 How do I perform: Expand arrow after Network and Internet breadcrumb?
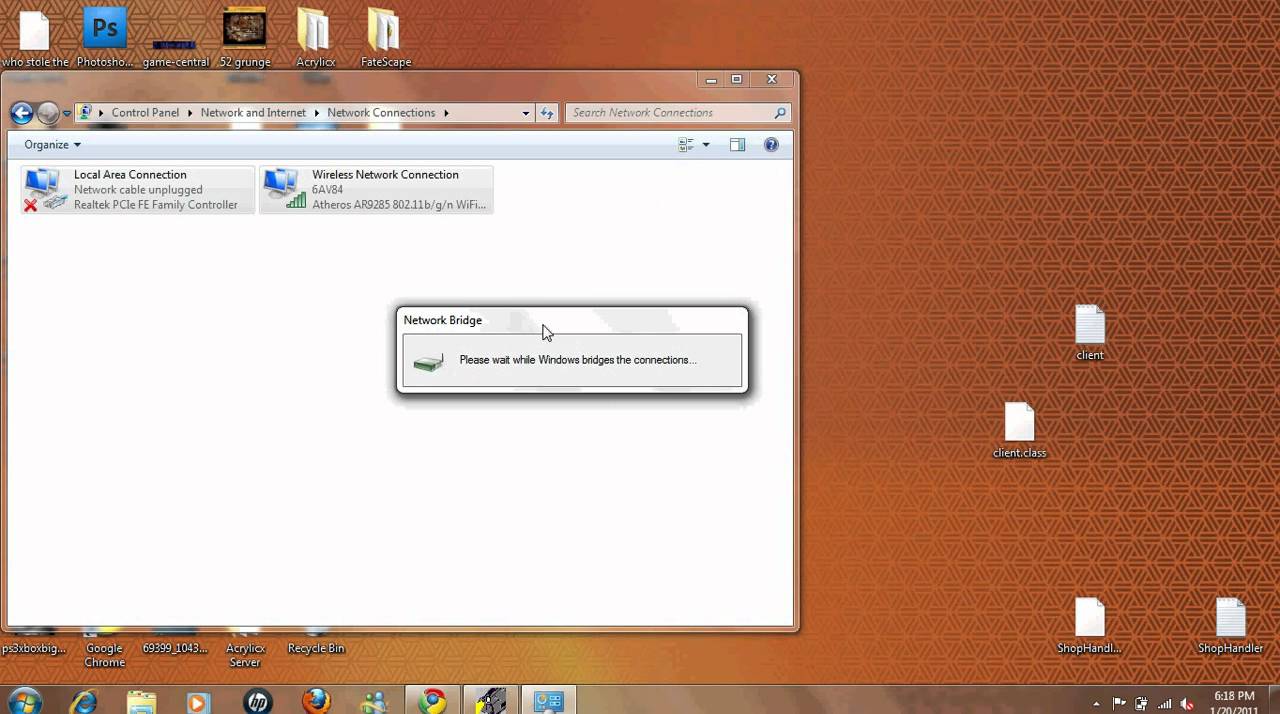[317, 113]
